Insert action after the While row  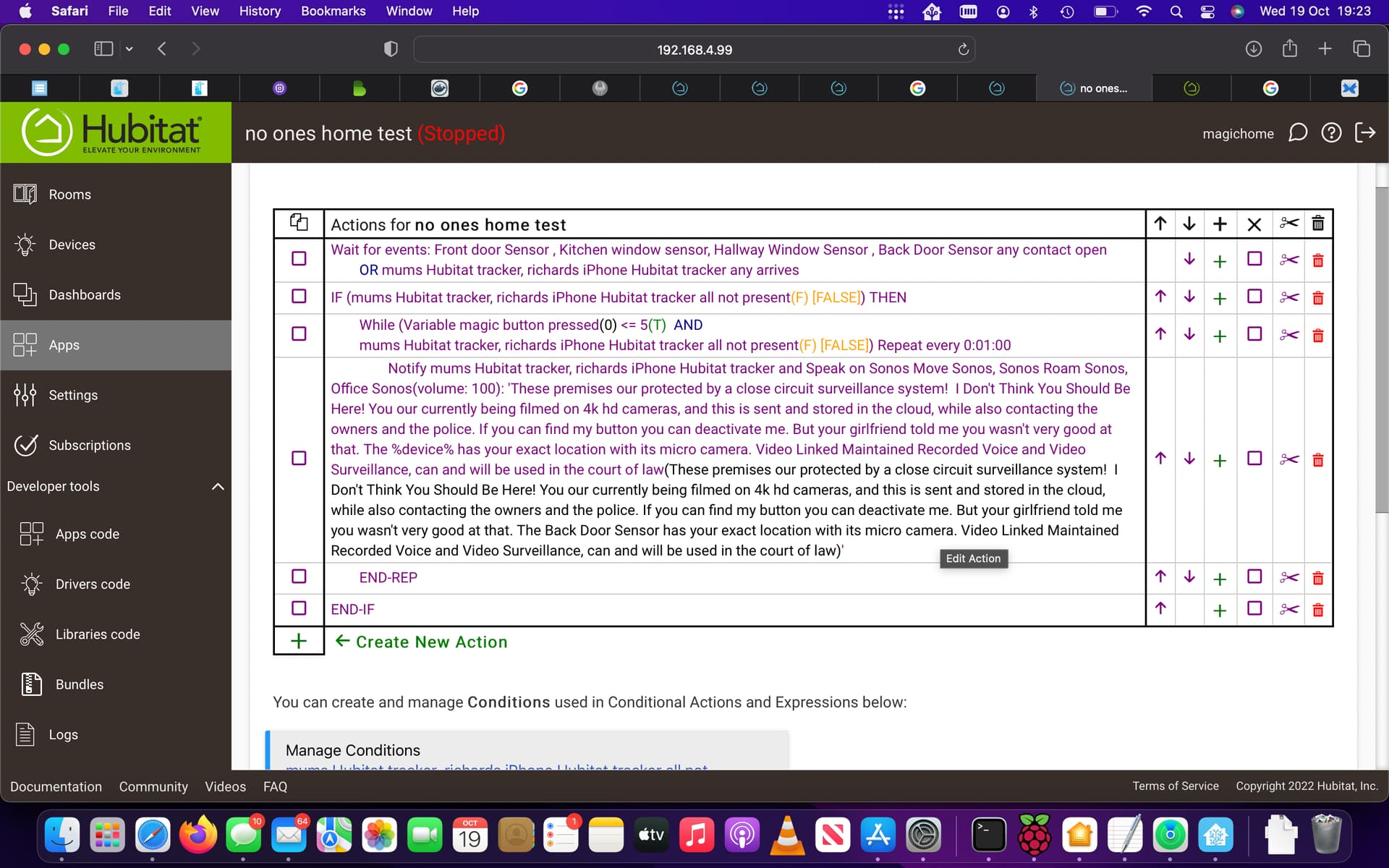[1220, 336]
